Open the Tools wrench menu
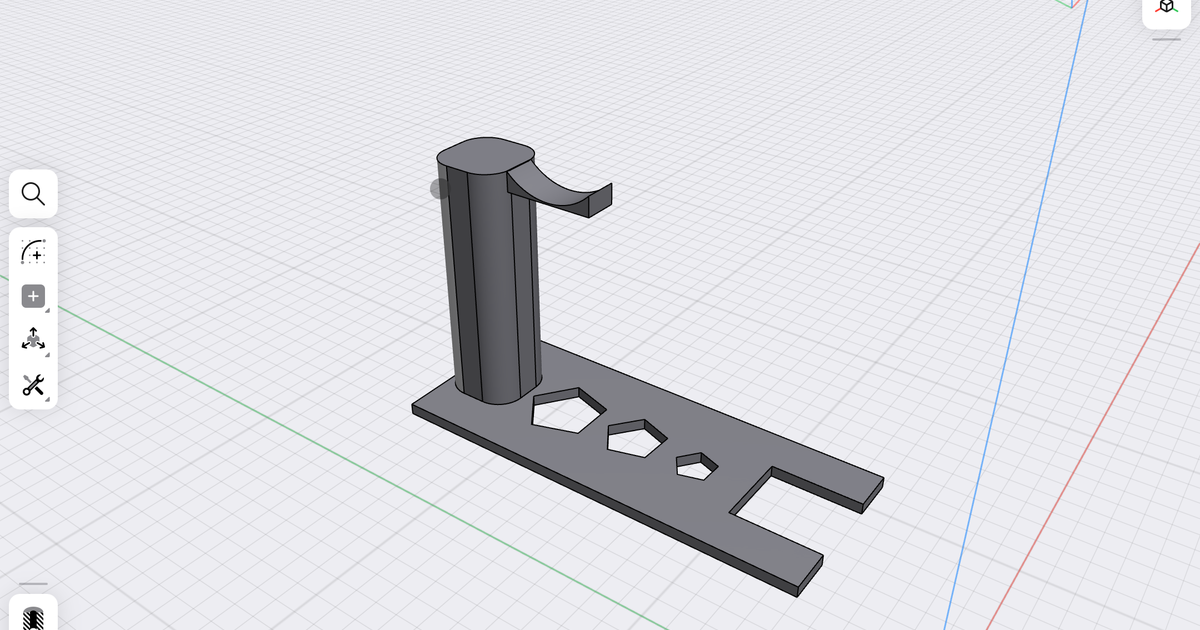 (33, 385)
